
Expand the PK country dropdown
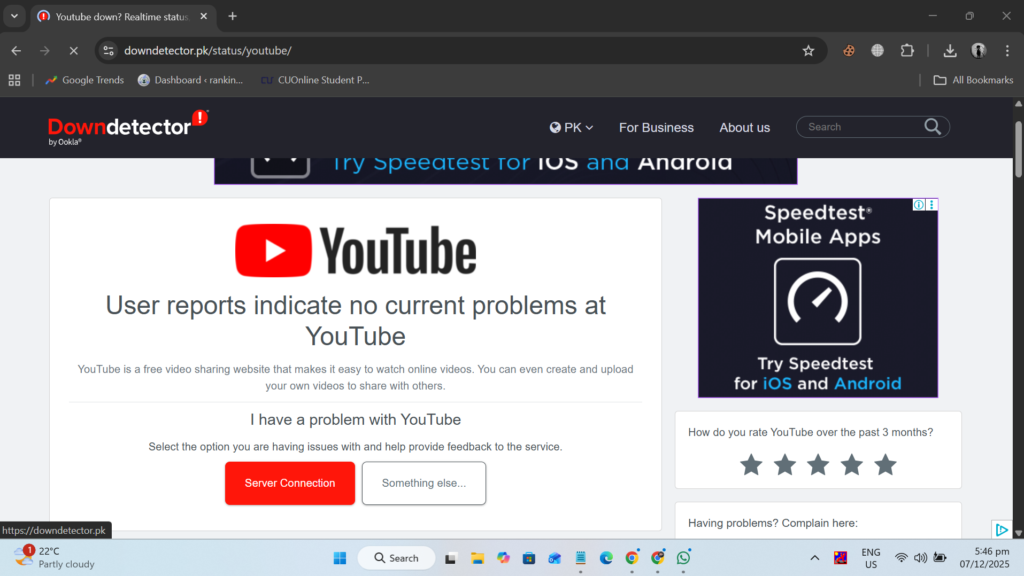571,127
